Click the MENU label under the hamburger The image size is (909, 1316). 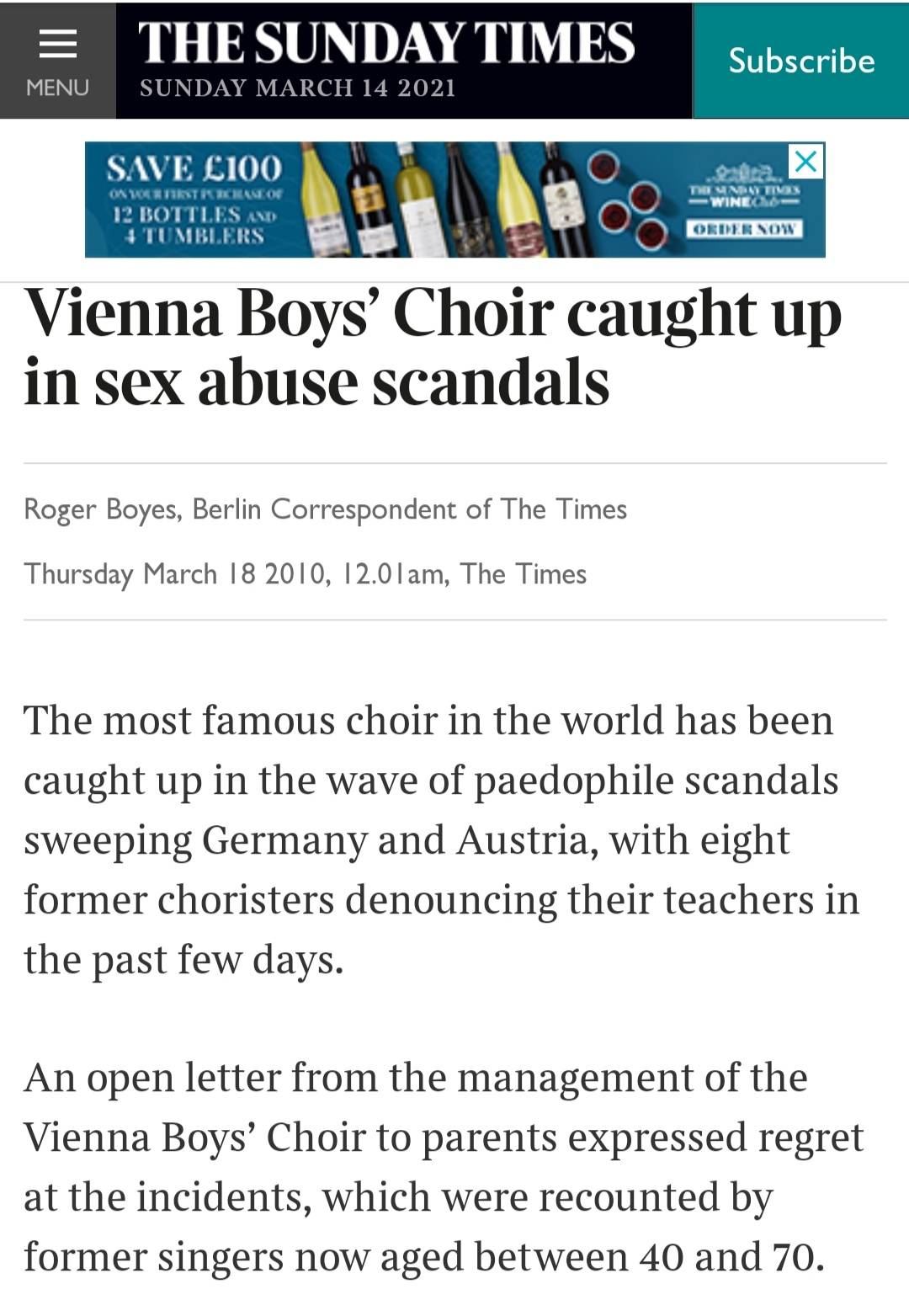pyautogui.click(x=57, y=88)
